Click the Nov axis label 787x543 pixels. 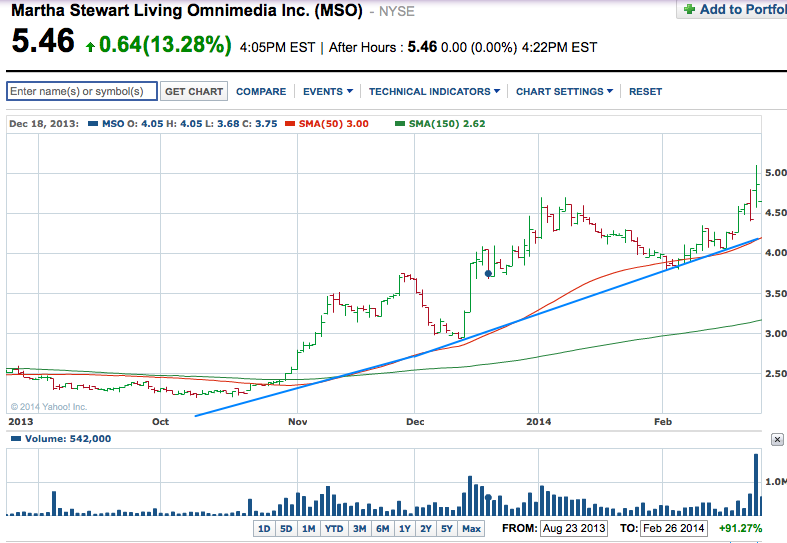click(x=298, y=422)
